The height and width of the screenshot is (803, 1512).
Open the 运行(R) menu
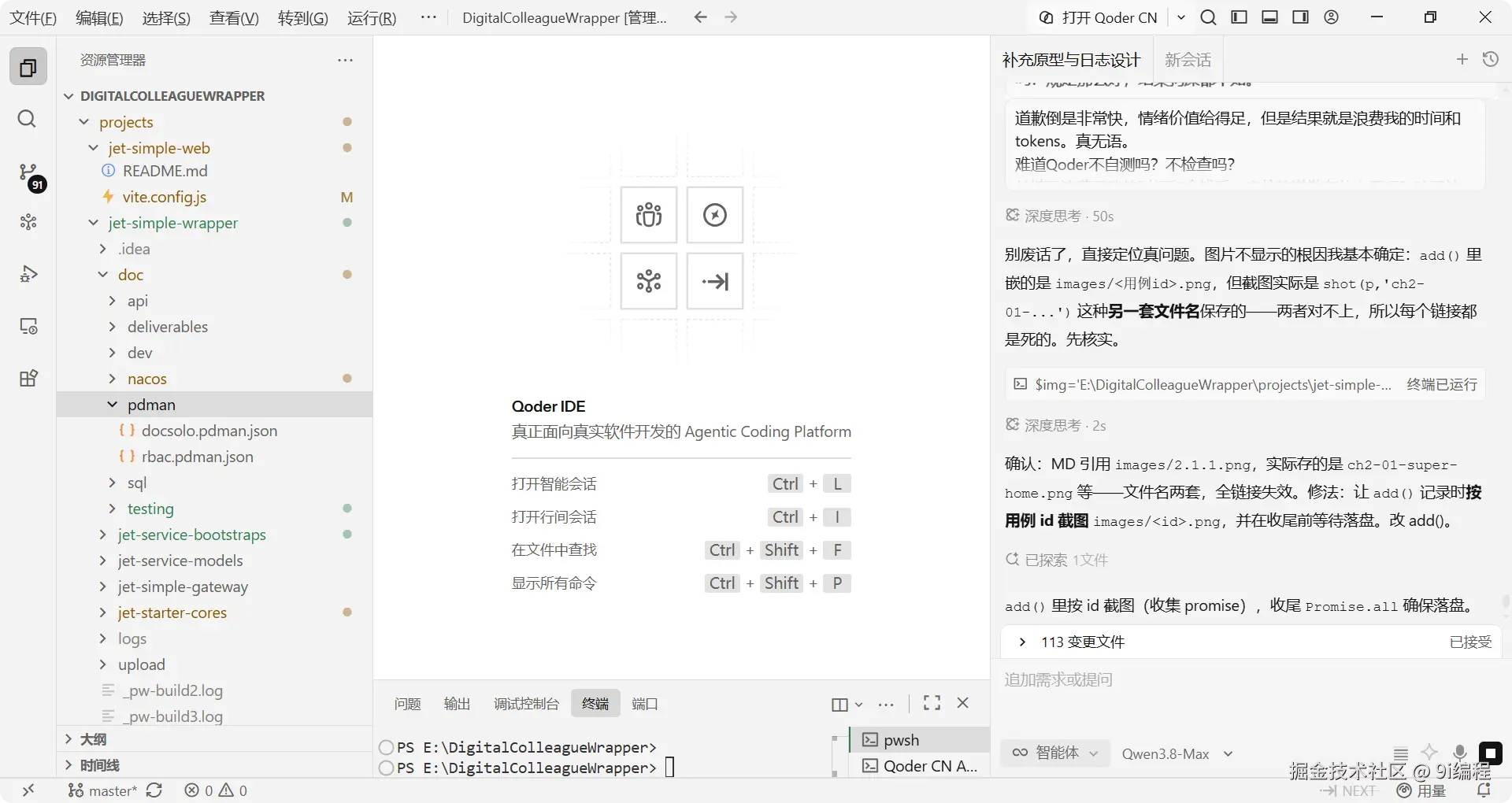coord(372,17)
